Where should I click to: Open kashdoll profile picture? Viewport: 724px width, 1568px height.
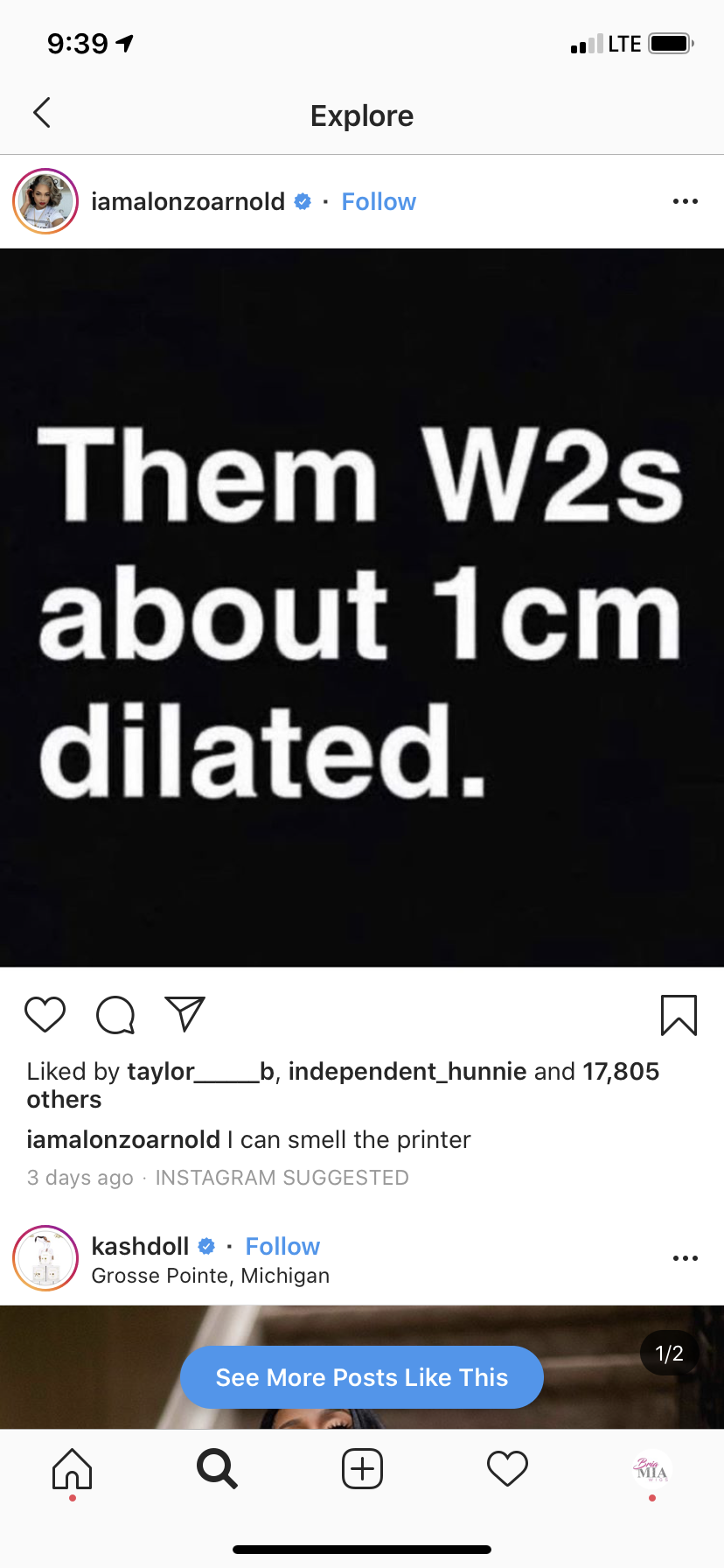pyautogui.click(x=45, y=1258)
